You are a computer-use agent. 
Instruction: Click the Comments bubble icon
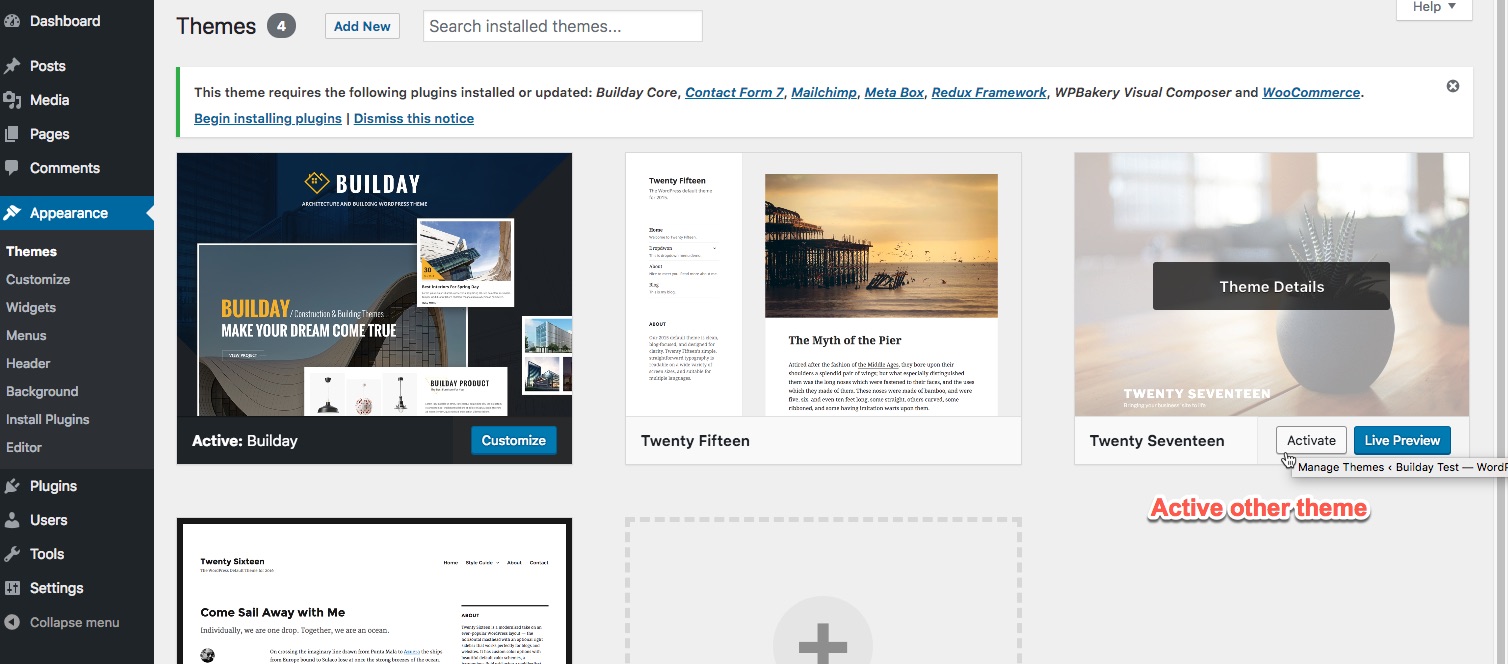[x=12, y=168]
